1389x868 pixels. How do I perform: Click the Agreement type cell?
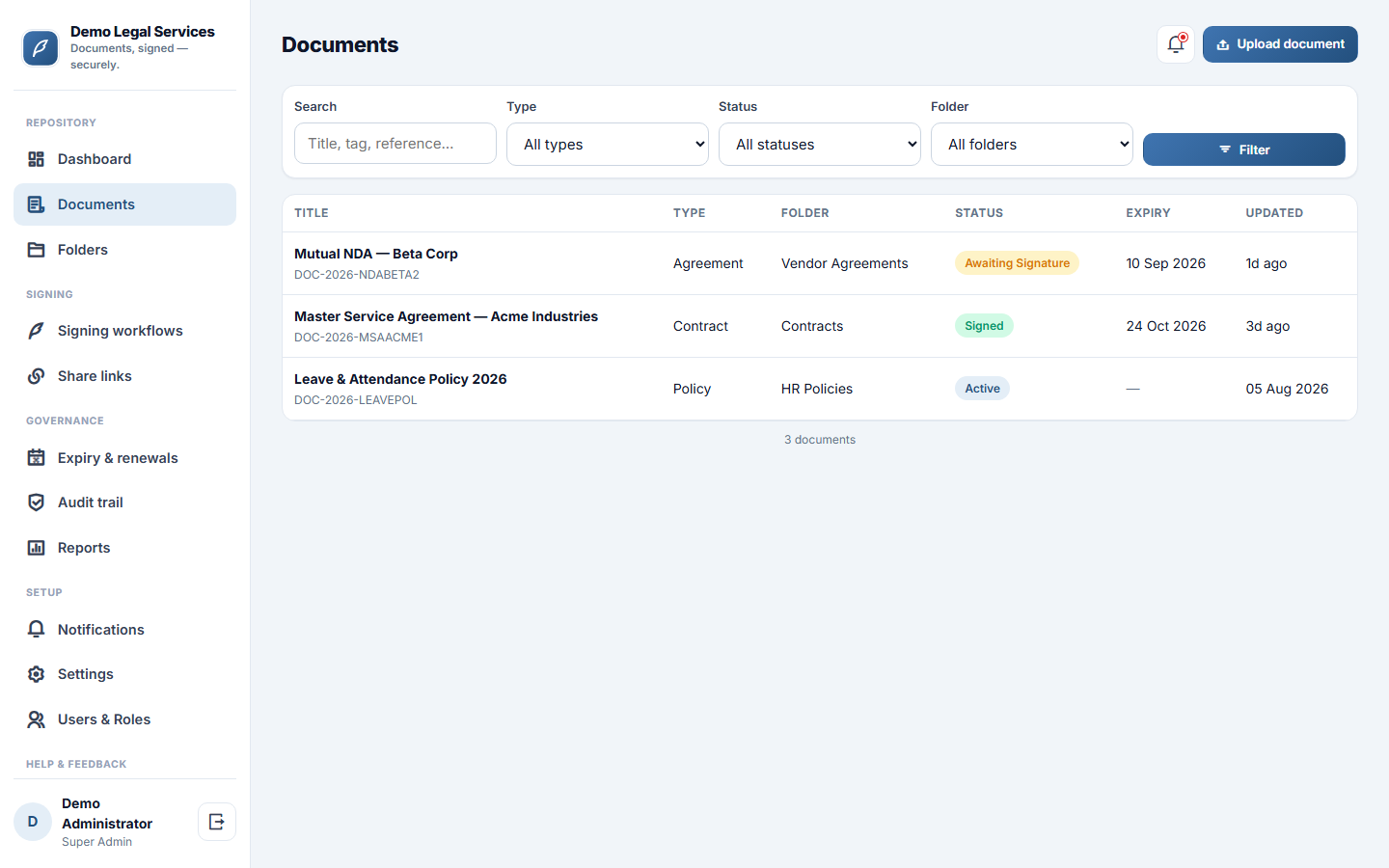tap(708, 263)
